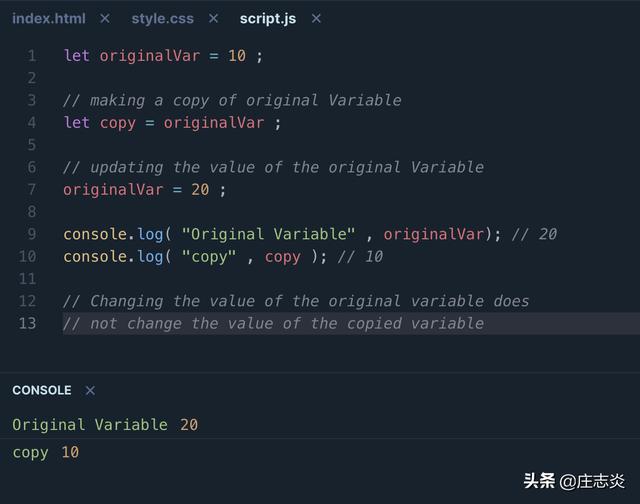Click the 'let copy = originalVar' code line
640x504 pixels.
pyautogui.click(x=172, y=123)
